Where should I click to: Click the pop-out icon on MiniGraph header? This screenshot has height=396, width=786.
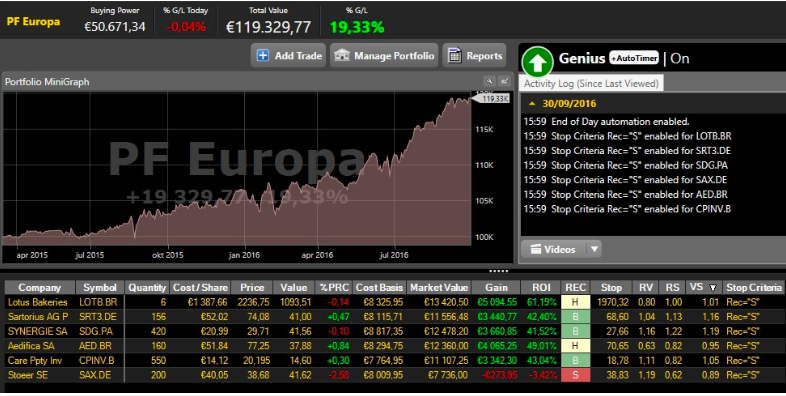(504, 81)
